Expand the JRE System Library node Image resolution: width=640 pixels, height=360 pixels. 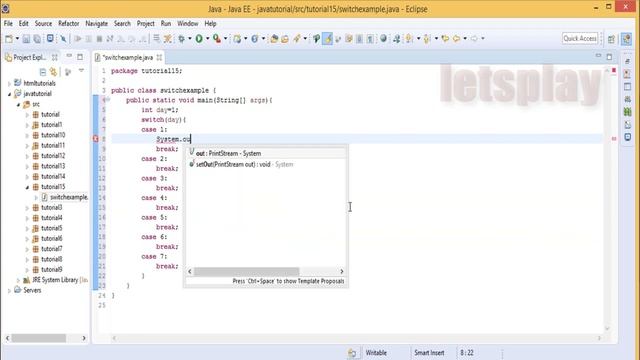pyautogui.click(x=18, y=280)
